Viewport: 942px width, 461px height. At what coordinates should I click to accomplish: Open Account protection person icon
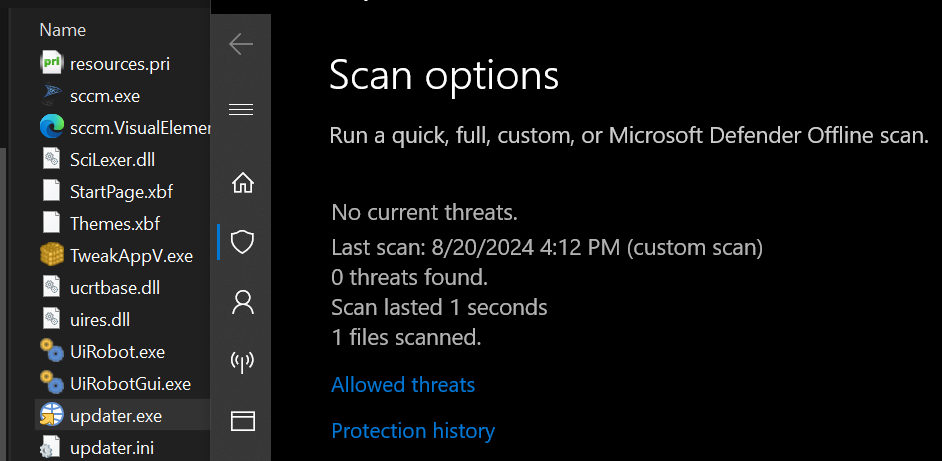pos(242,300)
